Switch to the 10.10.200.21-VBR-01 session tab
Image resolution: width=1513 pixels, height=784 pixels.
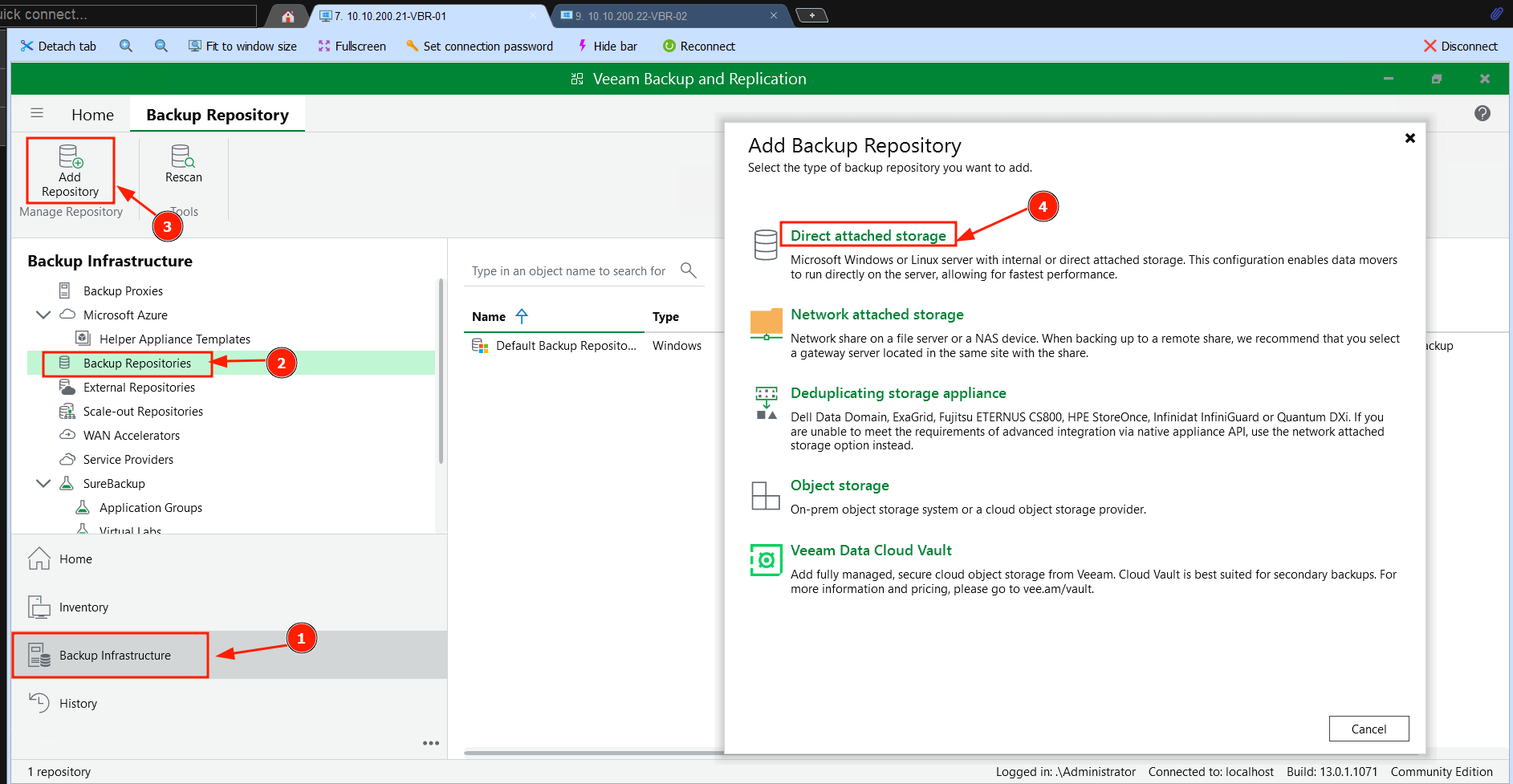[429, 16]
